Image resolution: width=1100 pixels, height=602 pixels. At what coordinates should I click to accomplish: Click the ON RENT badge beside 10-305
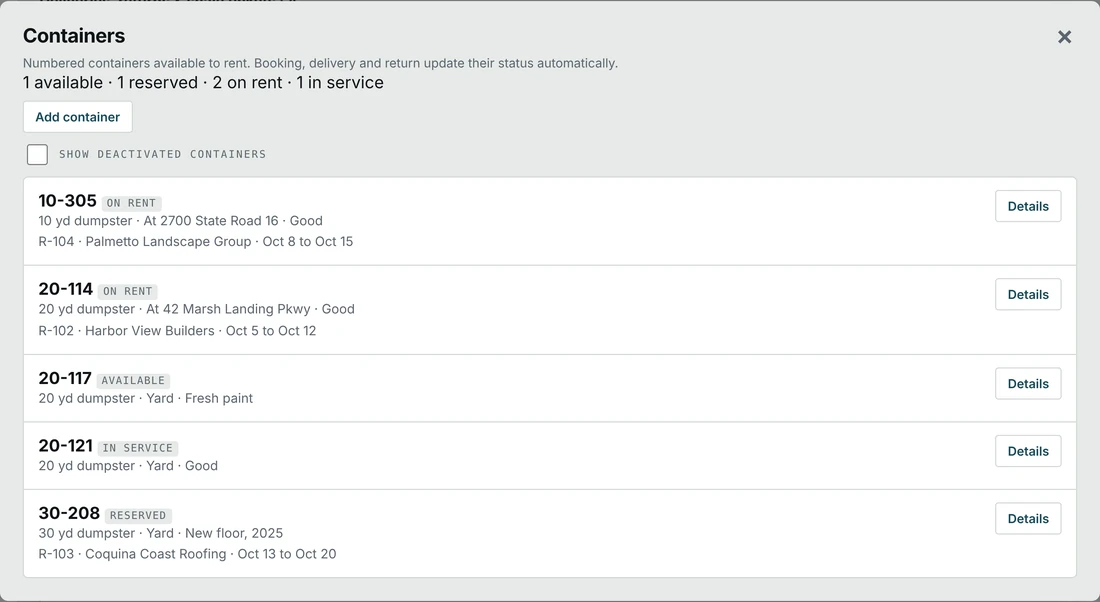(x=132, y=203)
